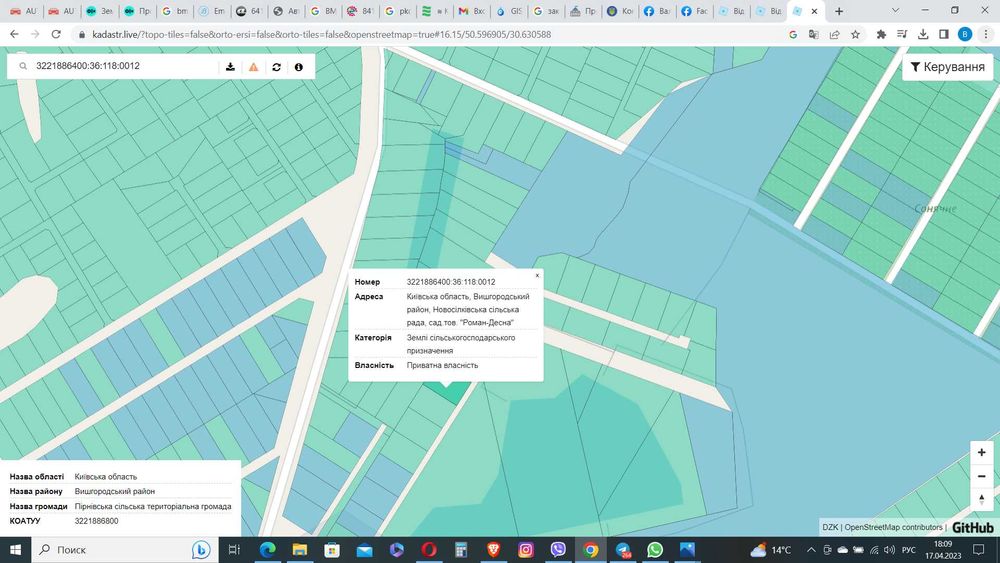The image size is (1000, 563).
Task: Click the map layers icon below zoom controls
Action: pos(982,500)
